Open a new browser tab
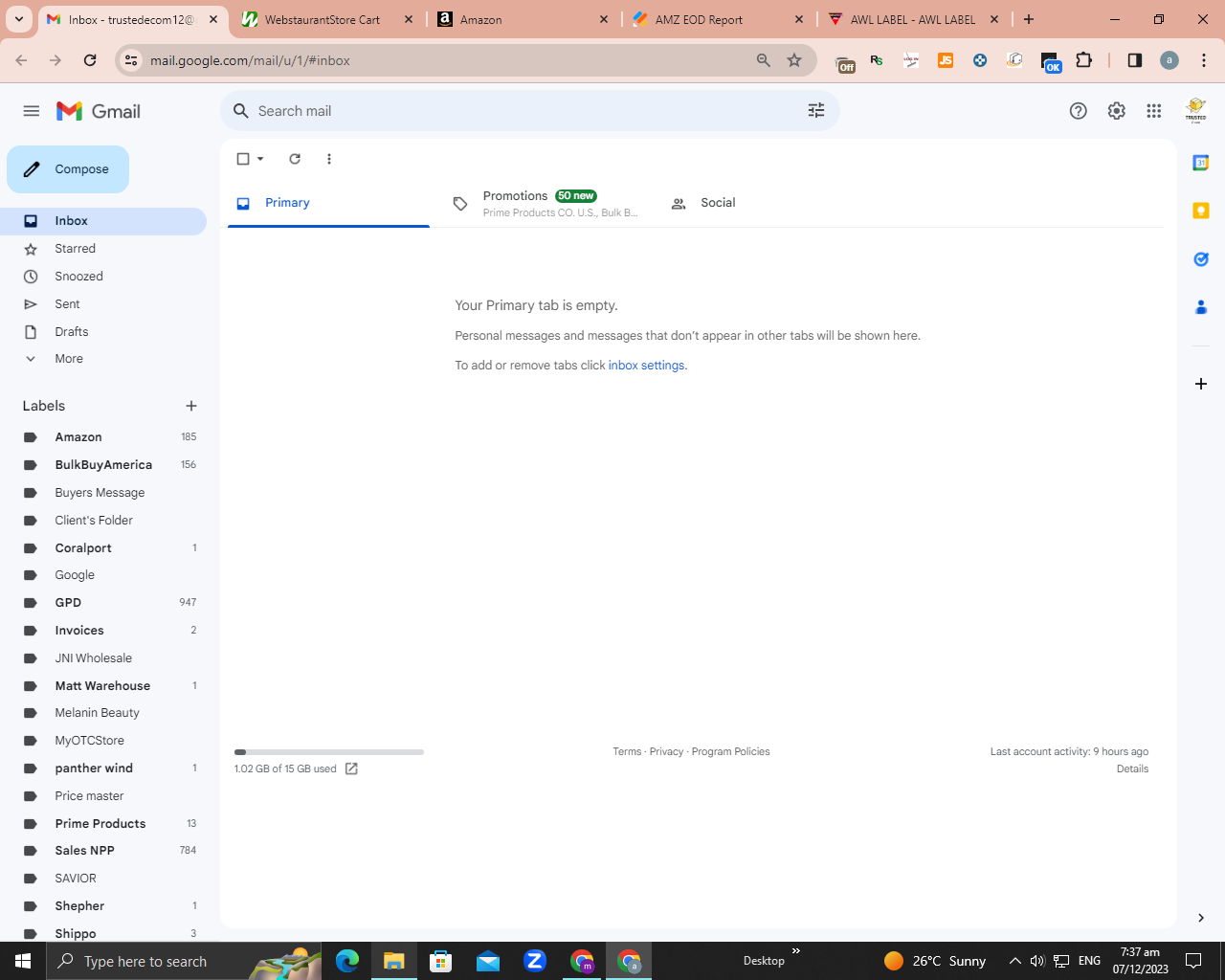This screenshot has height=980, width=1225. [x=1029, y=19]
